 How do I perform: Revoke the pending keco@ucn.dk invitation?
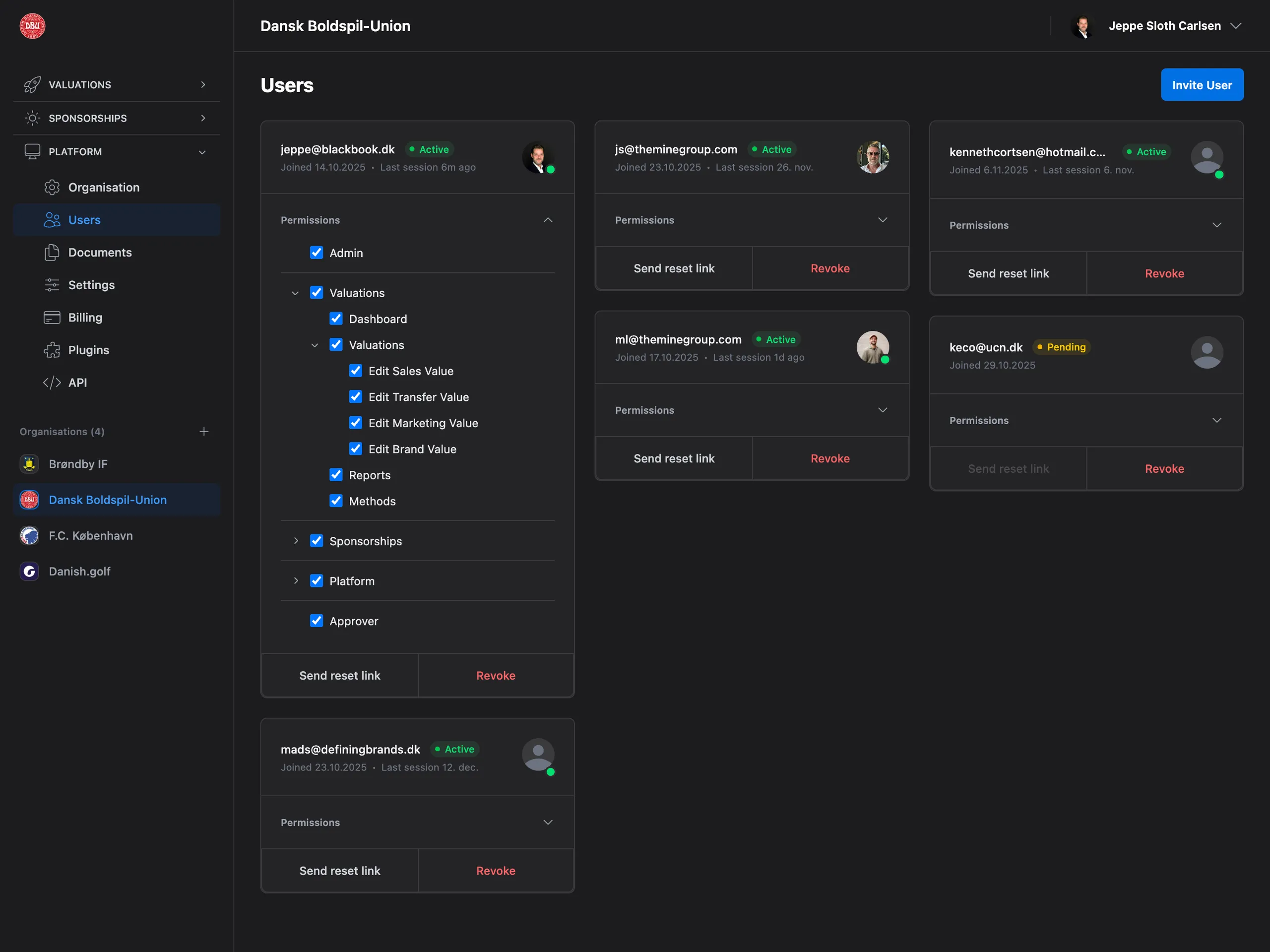[1164, 468]
